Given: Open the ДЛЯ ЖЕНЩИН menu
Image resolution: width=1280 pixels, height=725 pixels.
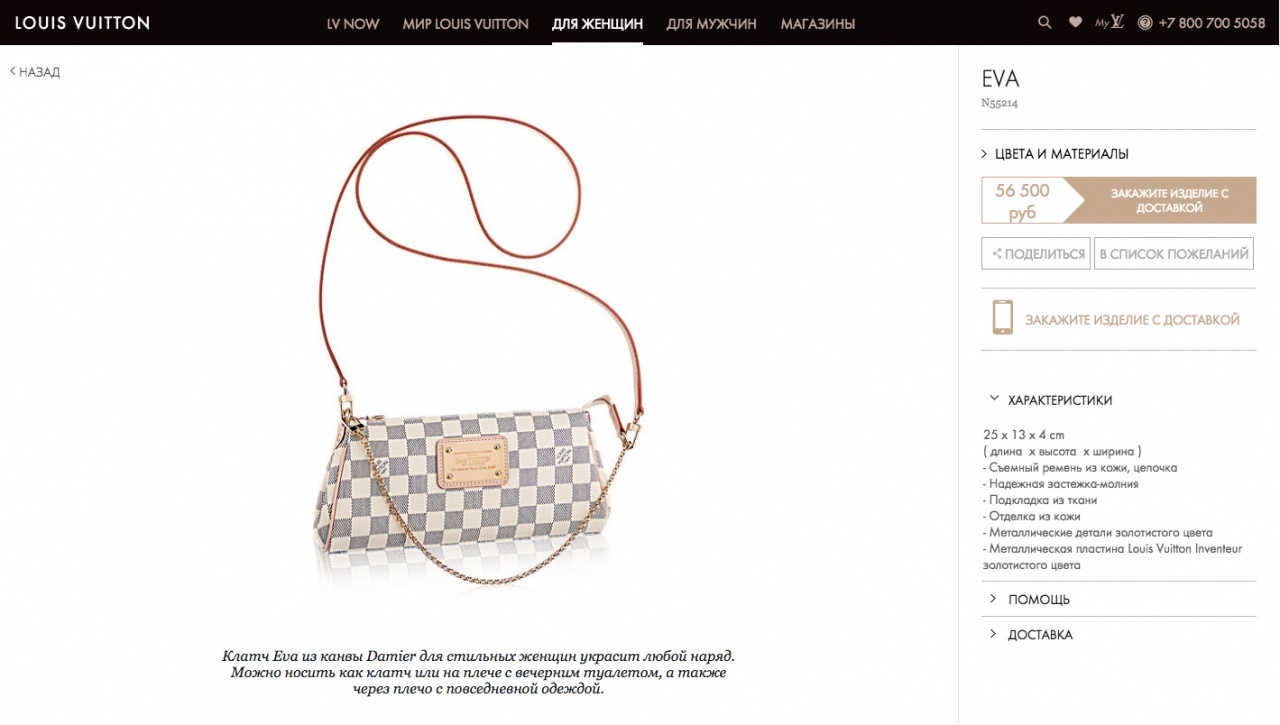Looking at the screenshot, I should coord(597,23).
